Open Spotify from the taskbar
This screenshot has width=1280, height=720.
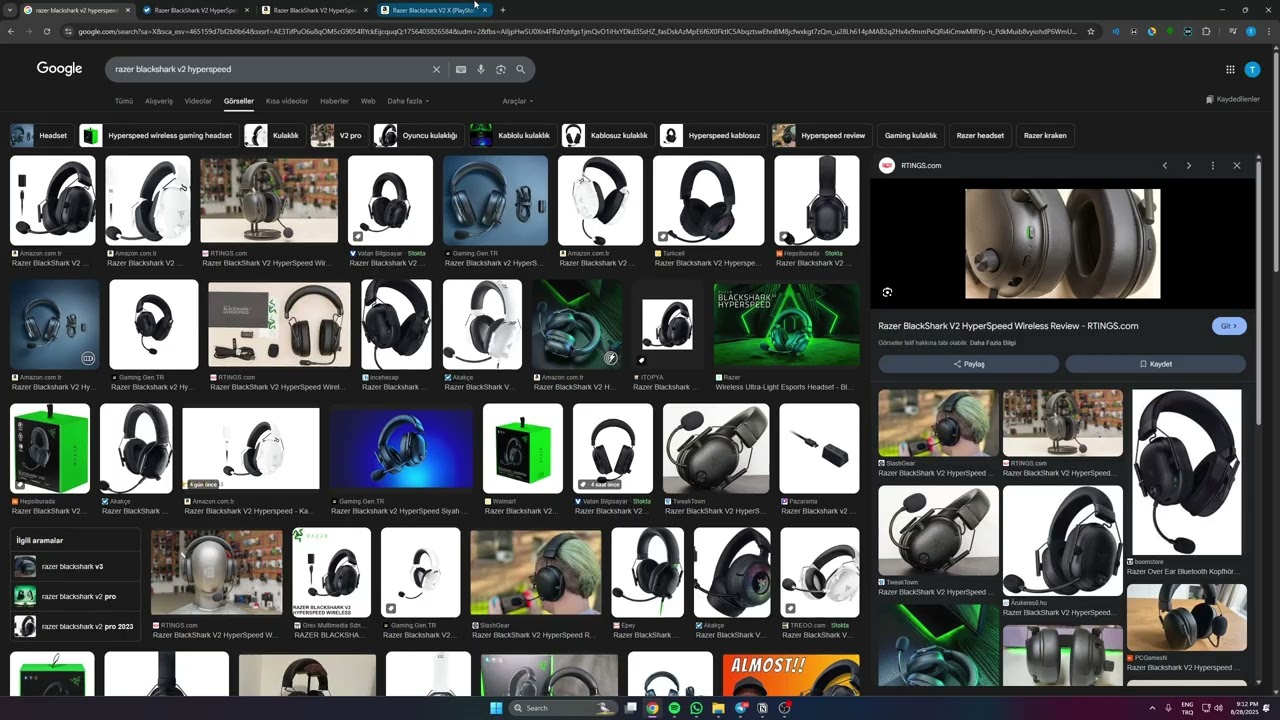(674, 708)
